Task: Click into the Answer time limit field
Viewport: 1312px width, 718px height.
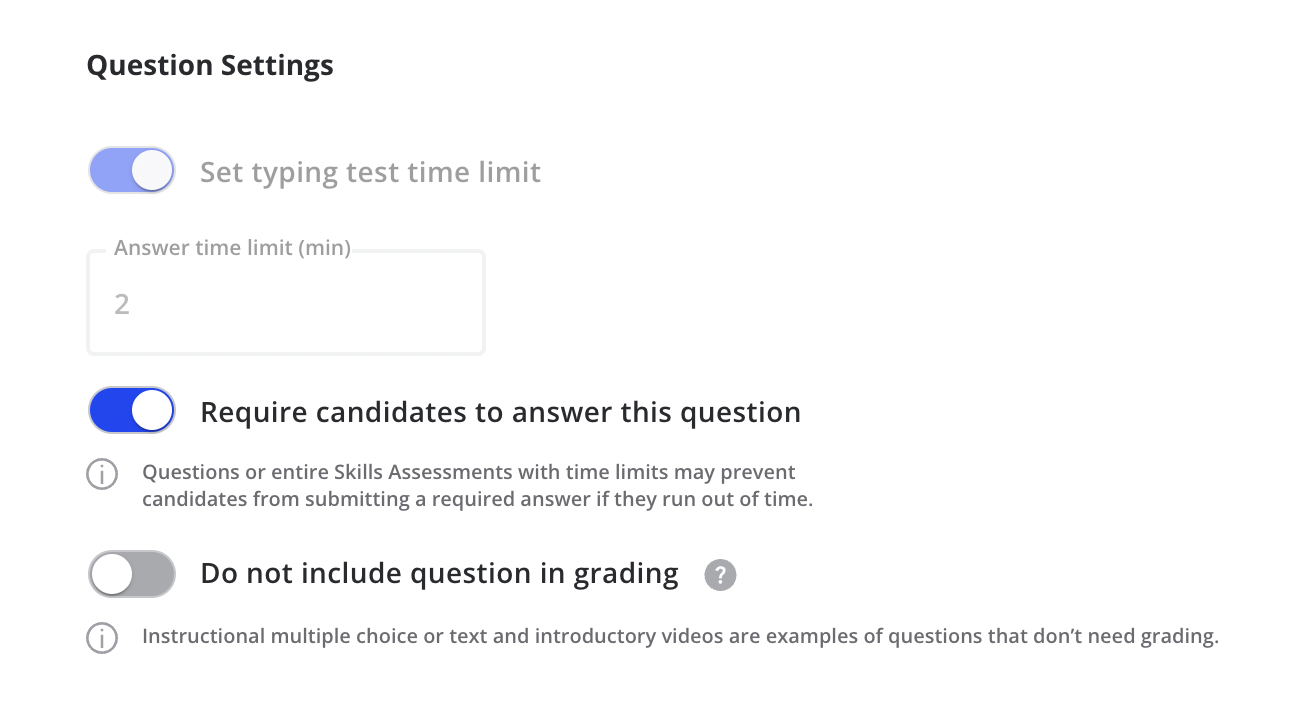Action: pos(286,303)
